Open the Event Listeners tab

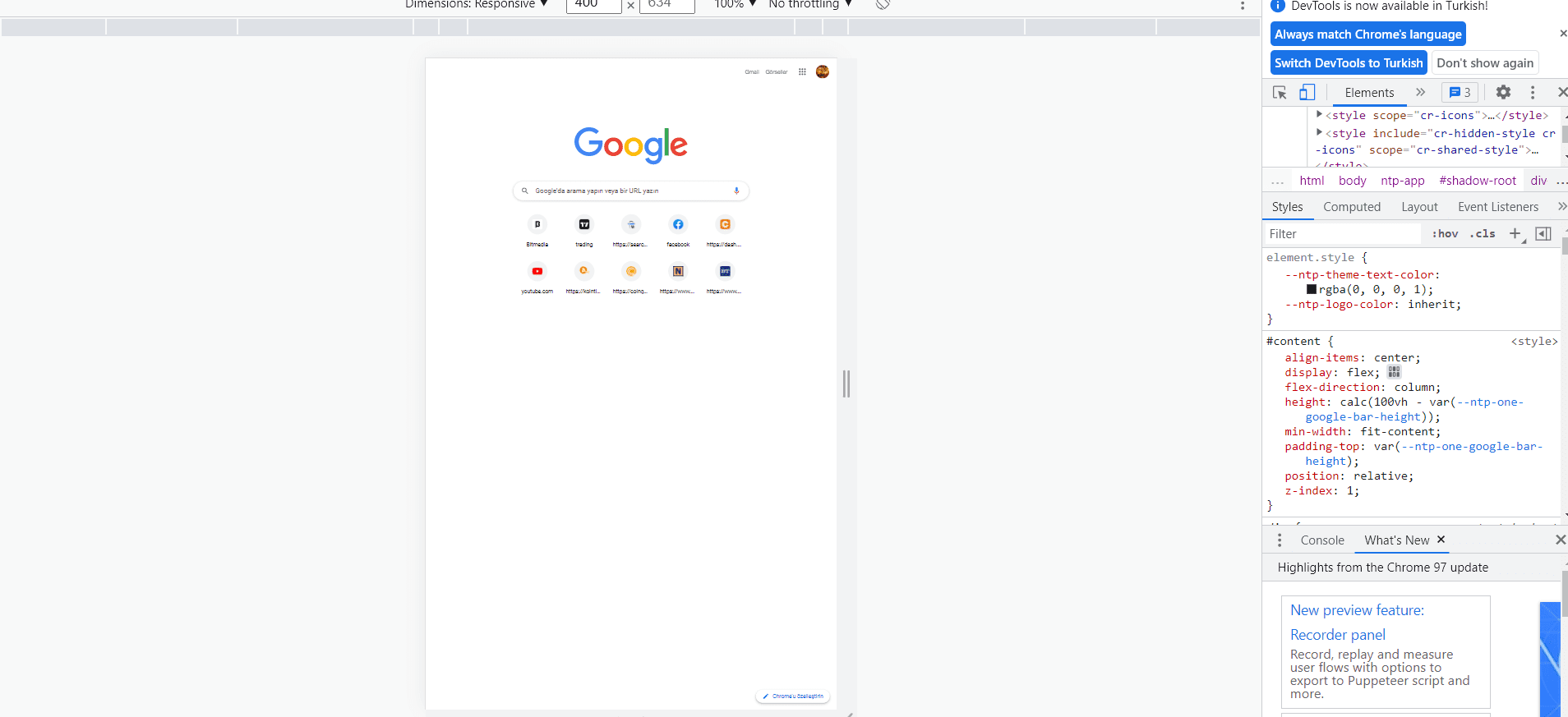pos(1498,207)
